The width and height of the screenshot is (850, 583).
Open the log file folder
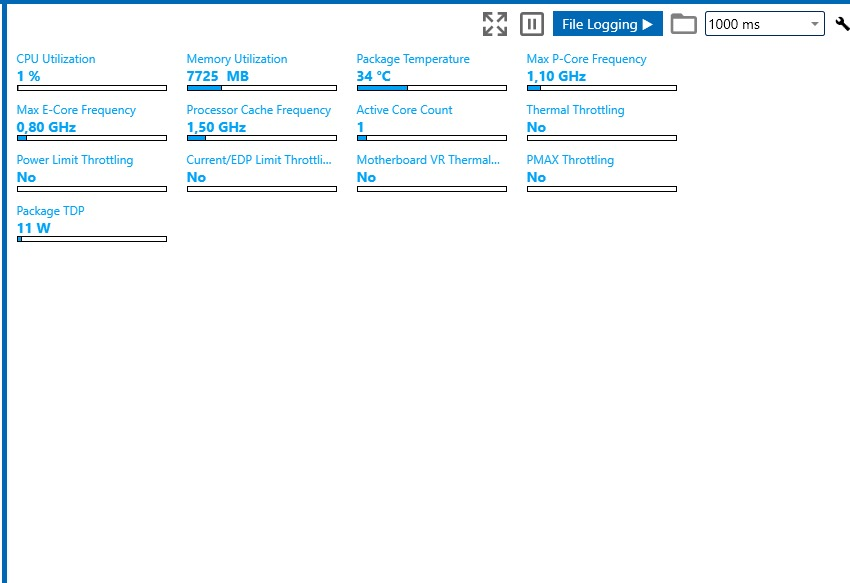684,24
